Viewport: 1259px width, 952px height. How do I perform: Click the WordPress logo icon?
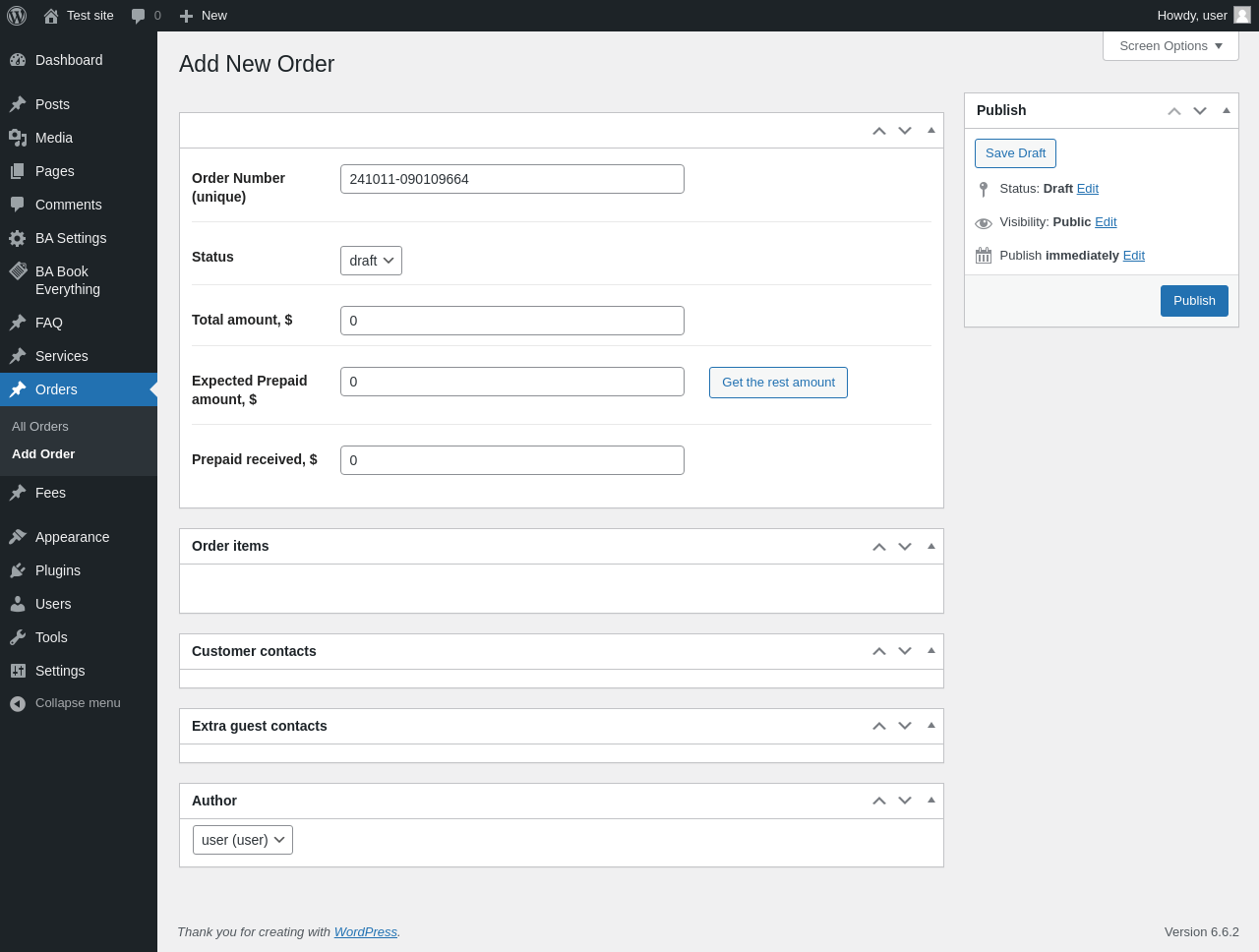pyautogui.click(x=17, y=16)
